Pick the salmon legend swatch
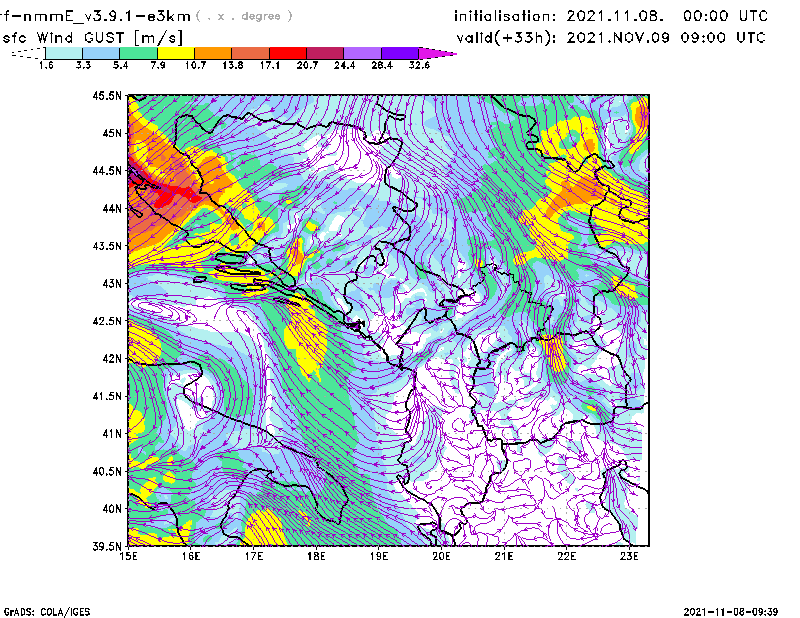This screenshot has width=800, height=618. tap(251, 53)
